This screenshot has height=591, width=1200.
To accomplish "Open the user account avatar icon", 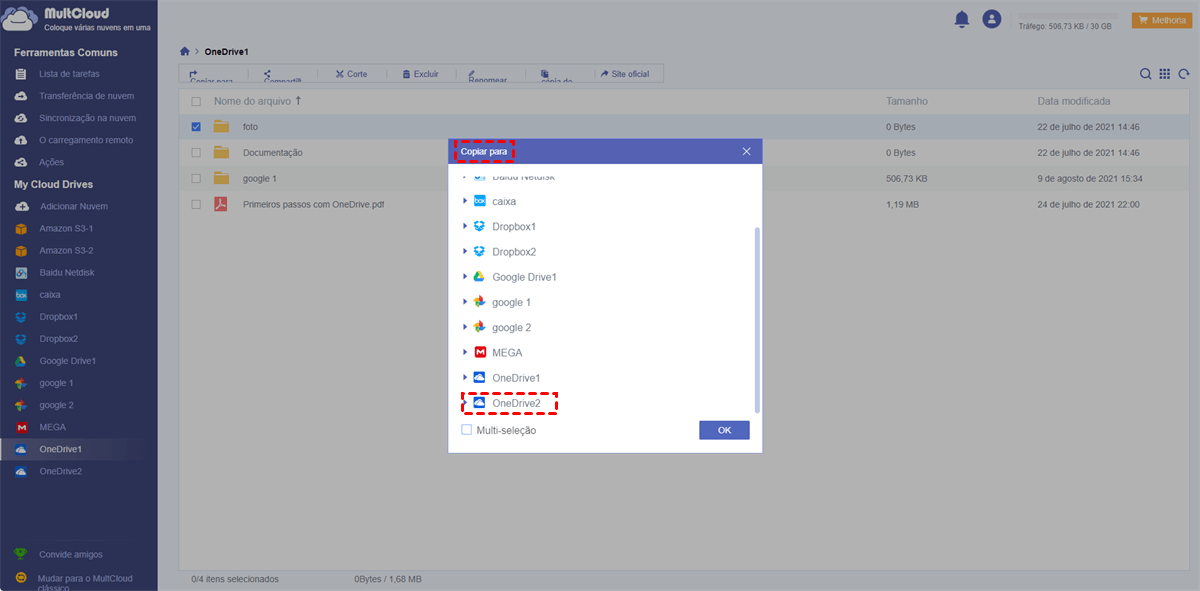I will 991,19.
